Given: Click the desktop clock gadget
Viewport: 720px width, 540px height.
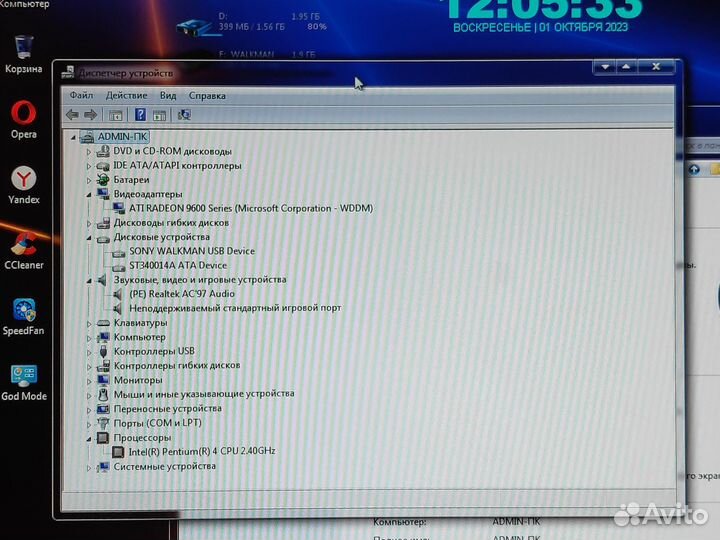Looking at the screenshot, I should coord(542,16).
